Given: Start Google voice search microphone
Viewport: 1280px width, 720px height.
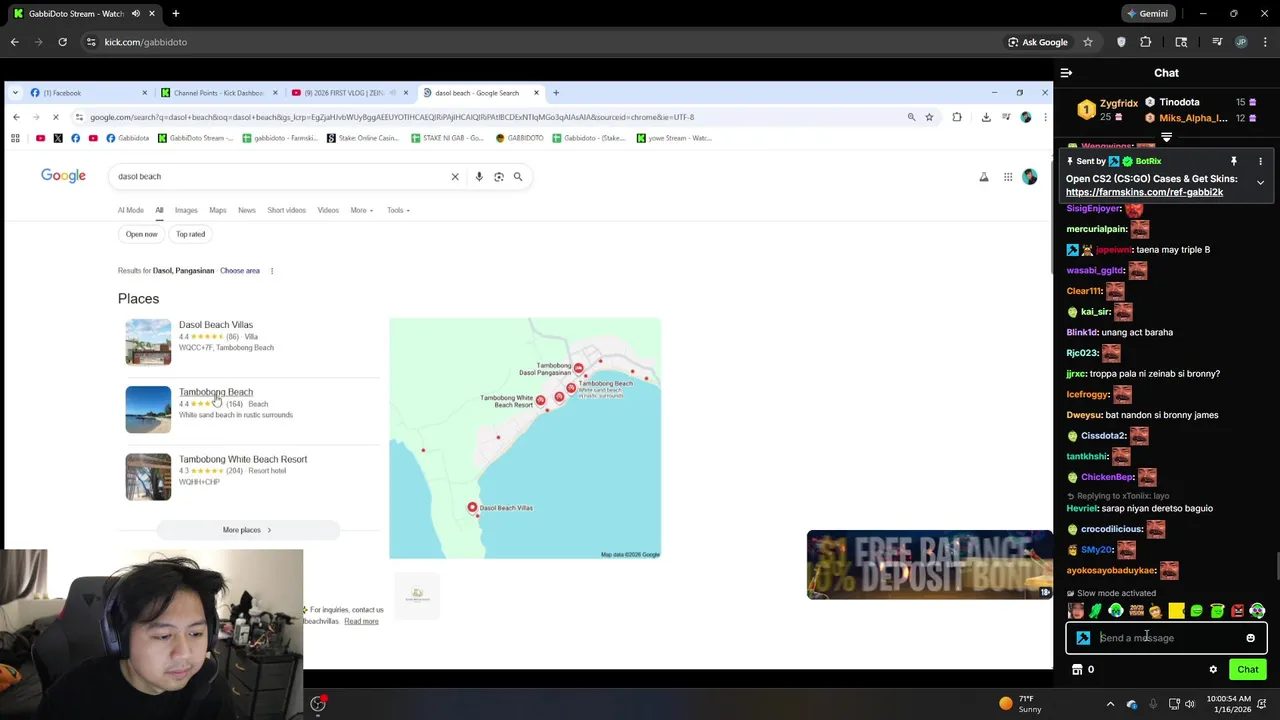Looking at the screenshot, I should pos(479,177).
